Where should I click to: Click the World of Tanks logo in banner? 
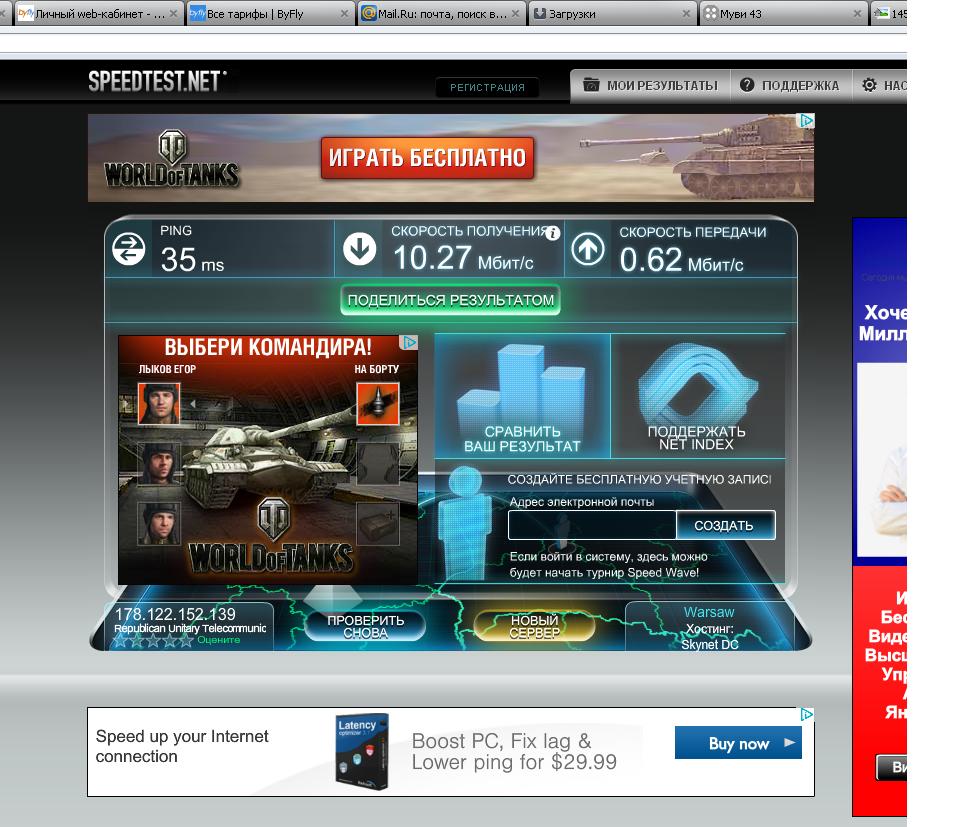[x=171, y=159]
